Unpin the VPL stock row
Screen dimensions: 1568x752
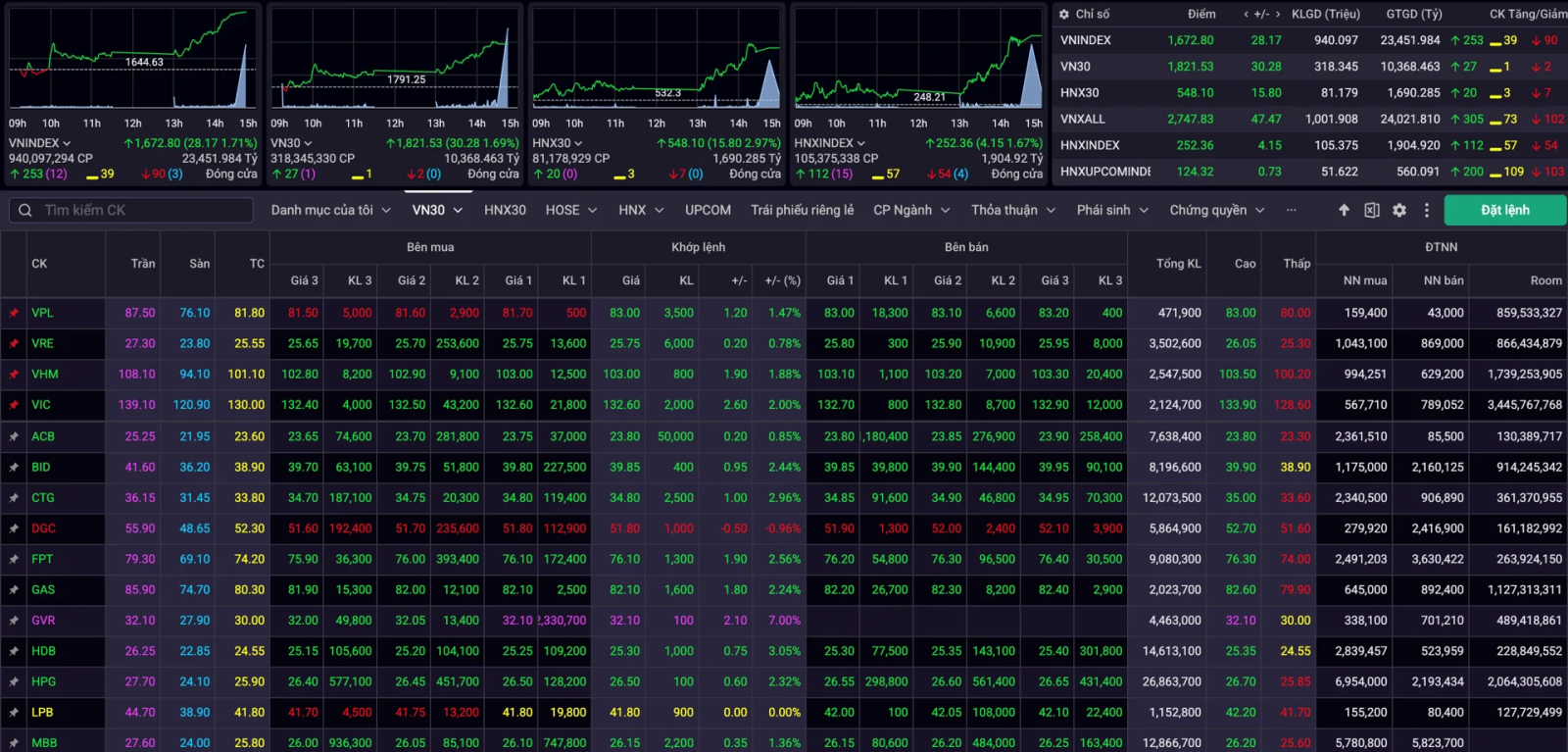14,313
